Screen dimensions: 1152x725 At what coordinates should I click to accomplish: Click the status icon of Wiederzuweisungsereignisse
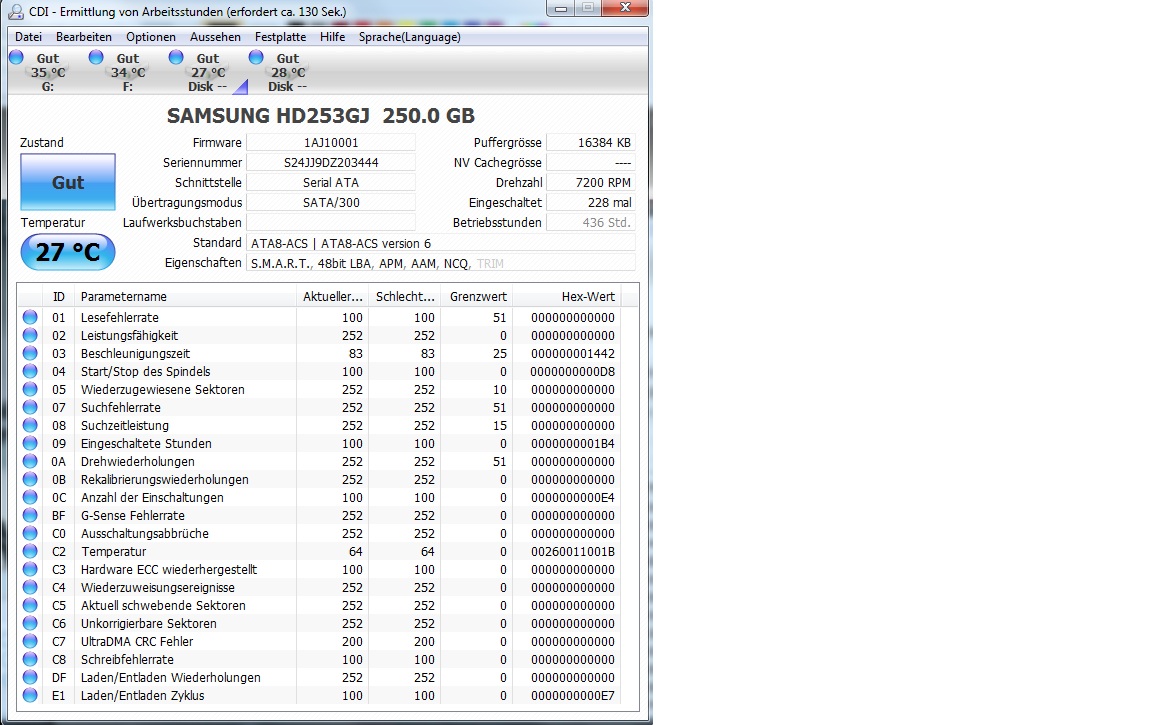click(30, 587)
